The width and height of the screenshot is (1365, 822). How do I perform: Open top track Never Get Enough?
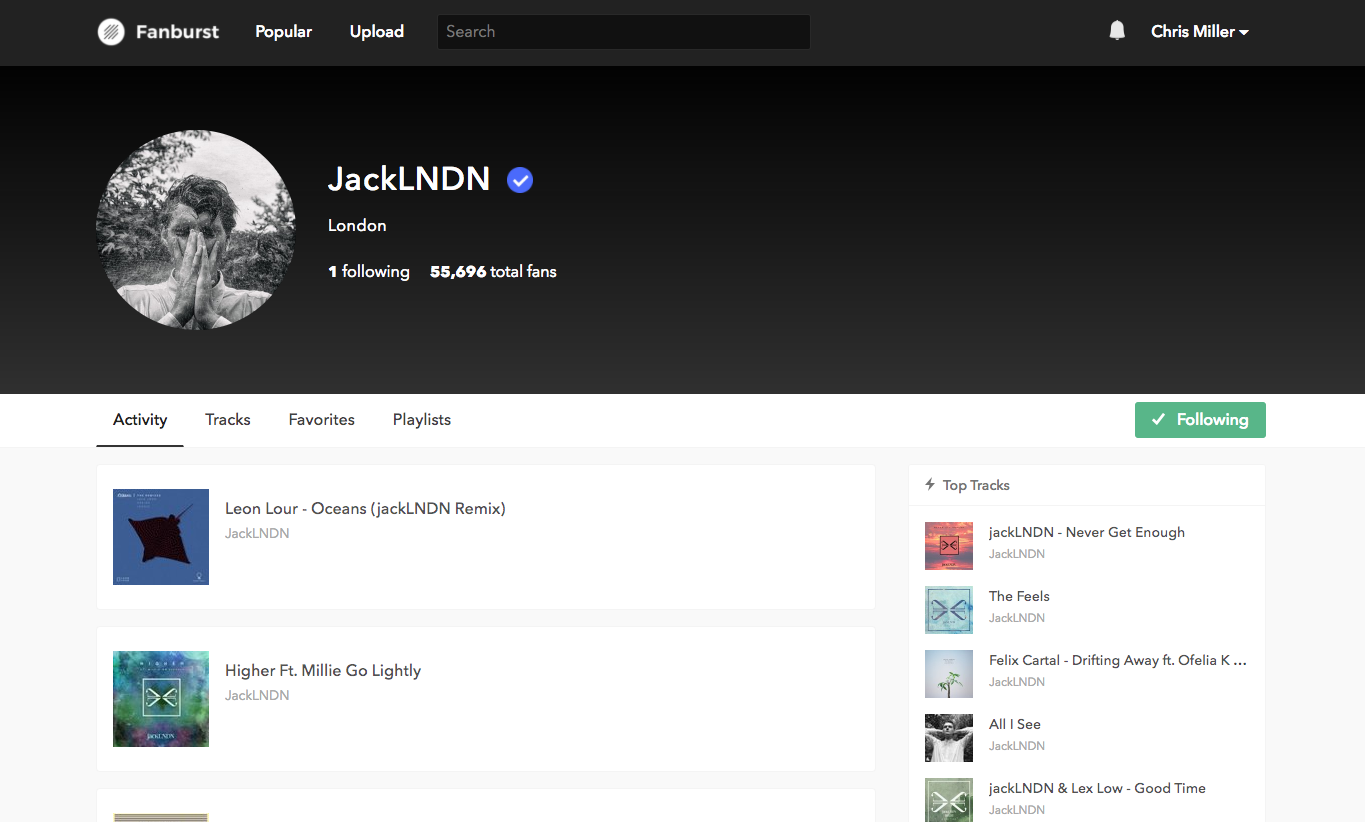[x=1087, y=533]
